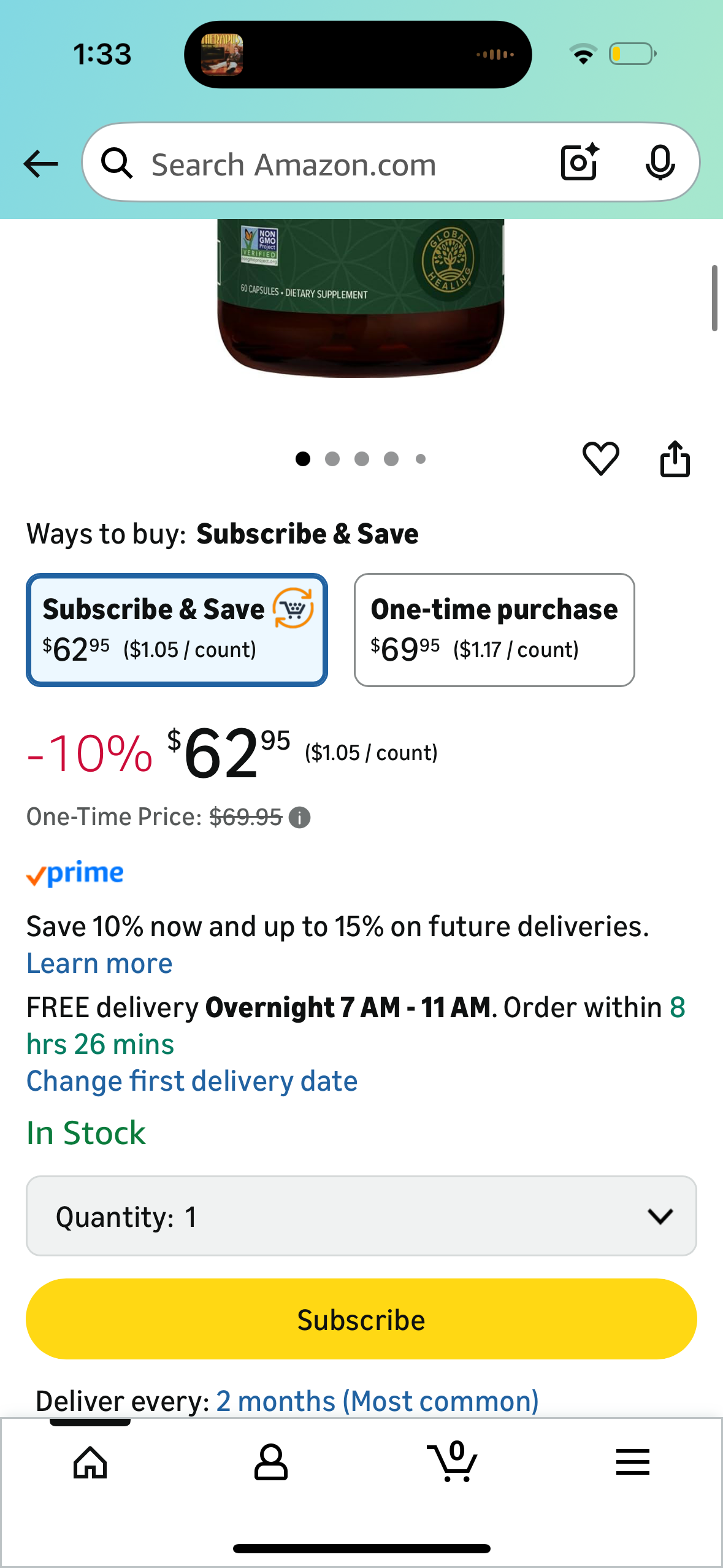This screenshot has height=1568, width=723.
Task: Open the Learn more link
Action: [x=99, y=964]
